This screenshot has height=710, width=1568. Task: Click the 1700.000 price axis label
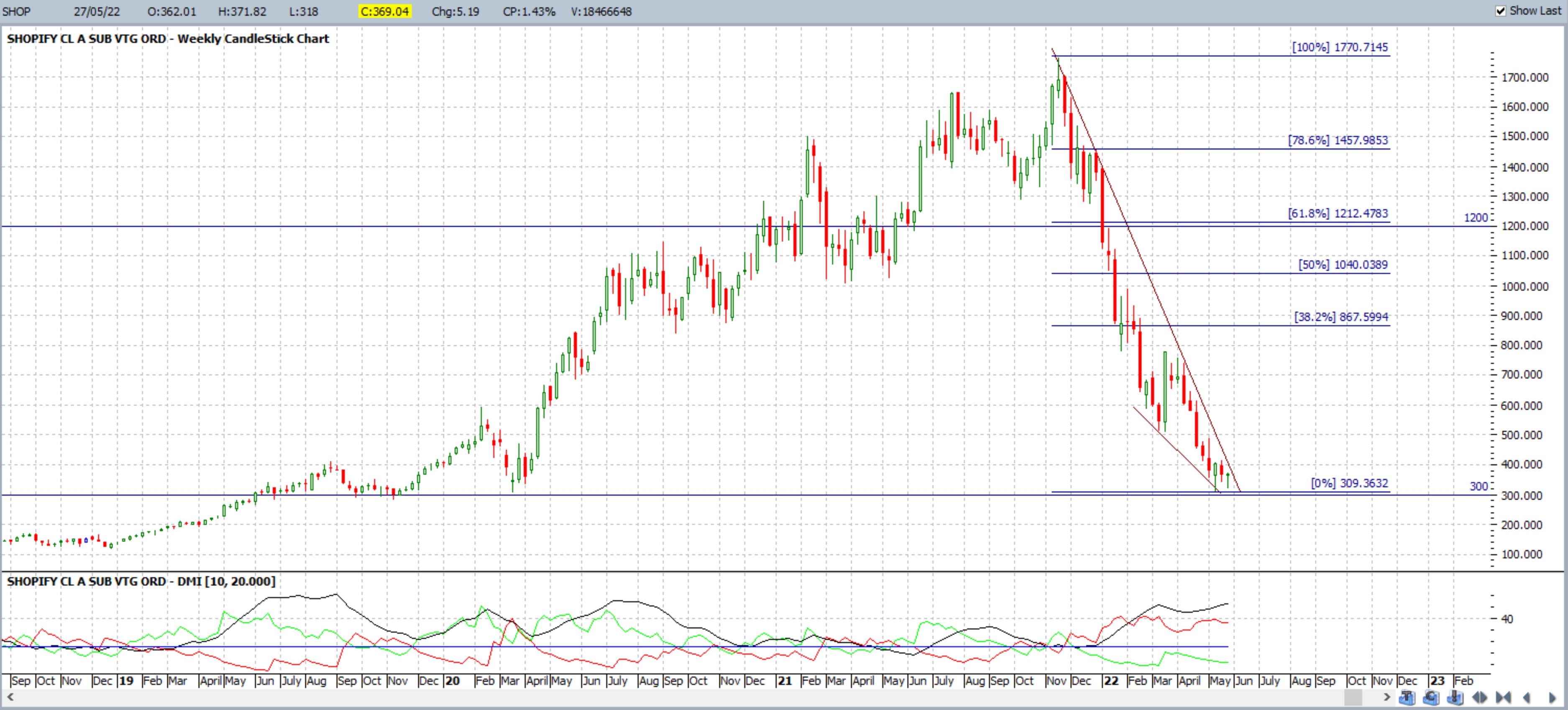coord(1525,77)
